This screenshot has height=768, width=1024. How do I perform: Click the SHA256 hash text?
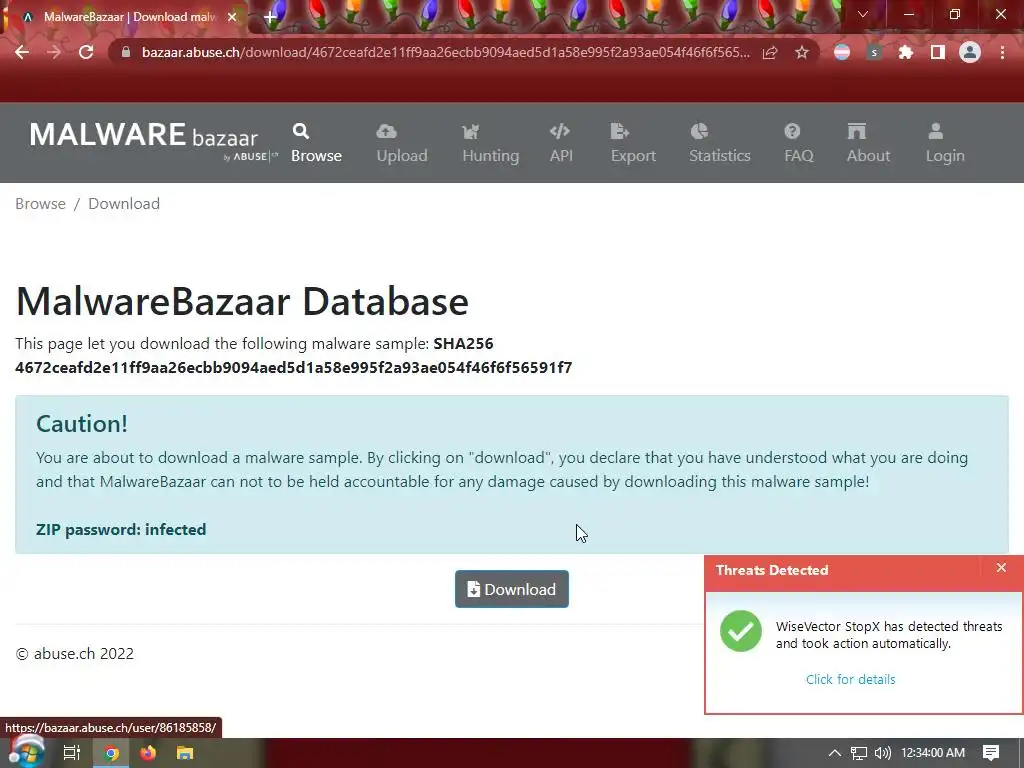click(293, 368)
